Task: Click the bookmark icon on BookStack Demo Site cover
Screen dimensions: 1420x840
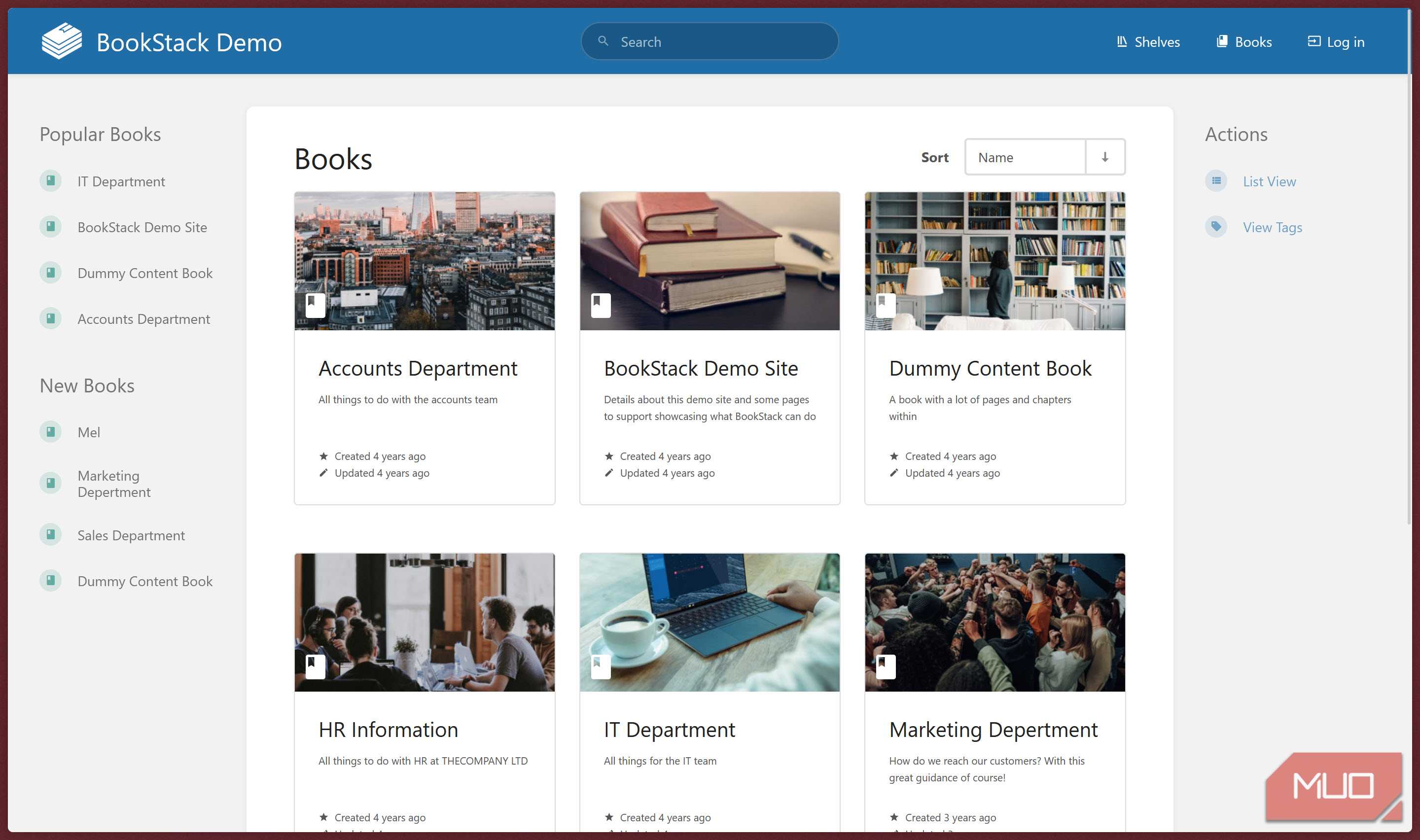Action: (601, 305)
